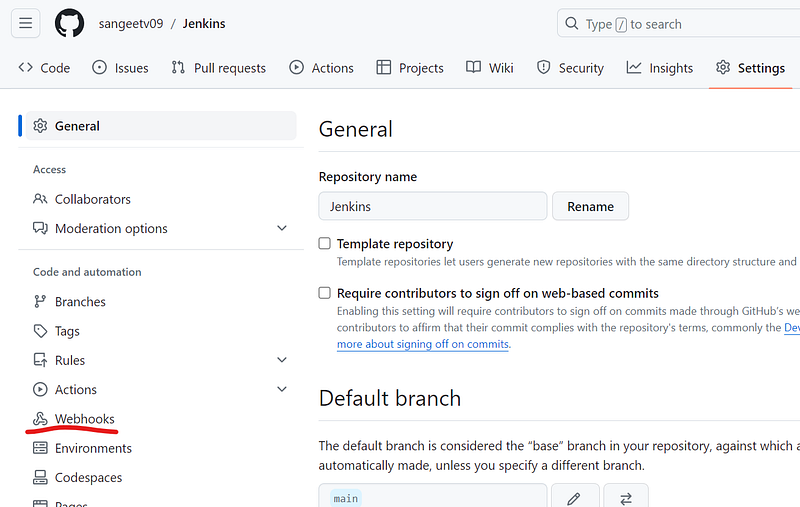800x507 pixels.
Task: Open the Security tab
Action: (570, 68)
